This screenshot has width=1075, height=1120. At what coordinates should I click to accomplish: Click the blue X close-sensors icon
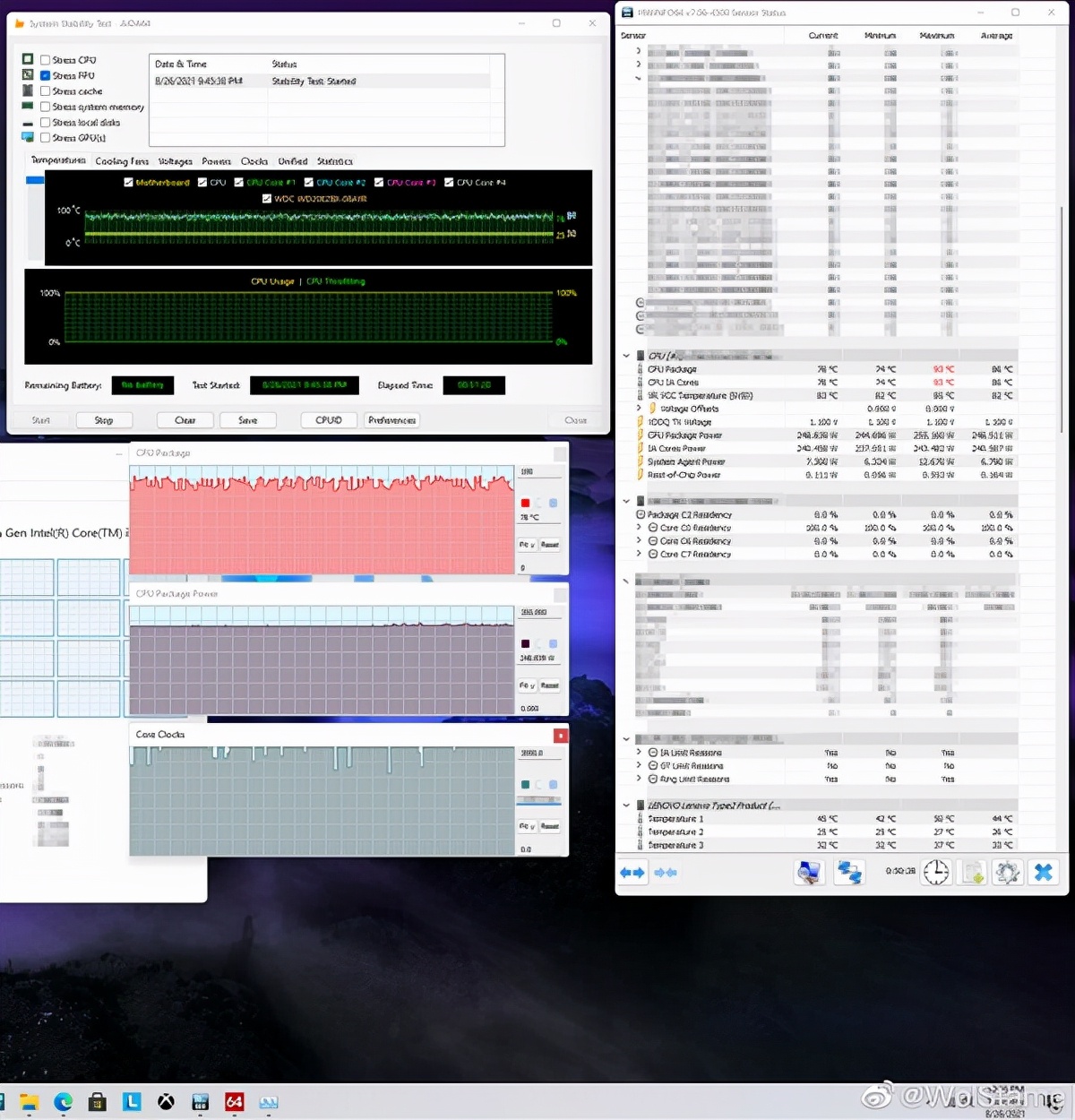(x=1043, y=872)
